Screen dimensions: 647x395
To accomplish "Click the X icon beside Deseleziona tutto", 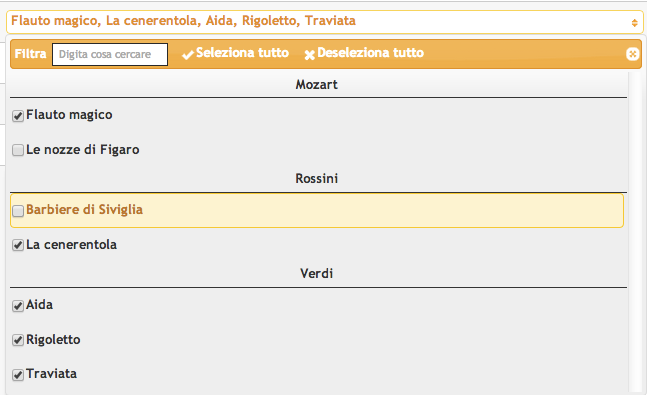I will 309,54.
